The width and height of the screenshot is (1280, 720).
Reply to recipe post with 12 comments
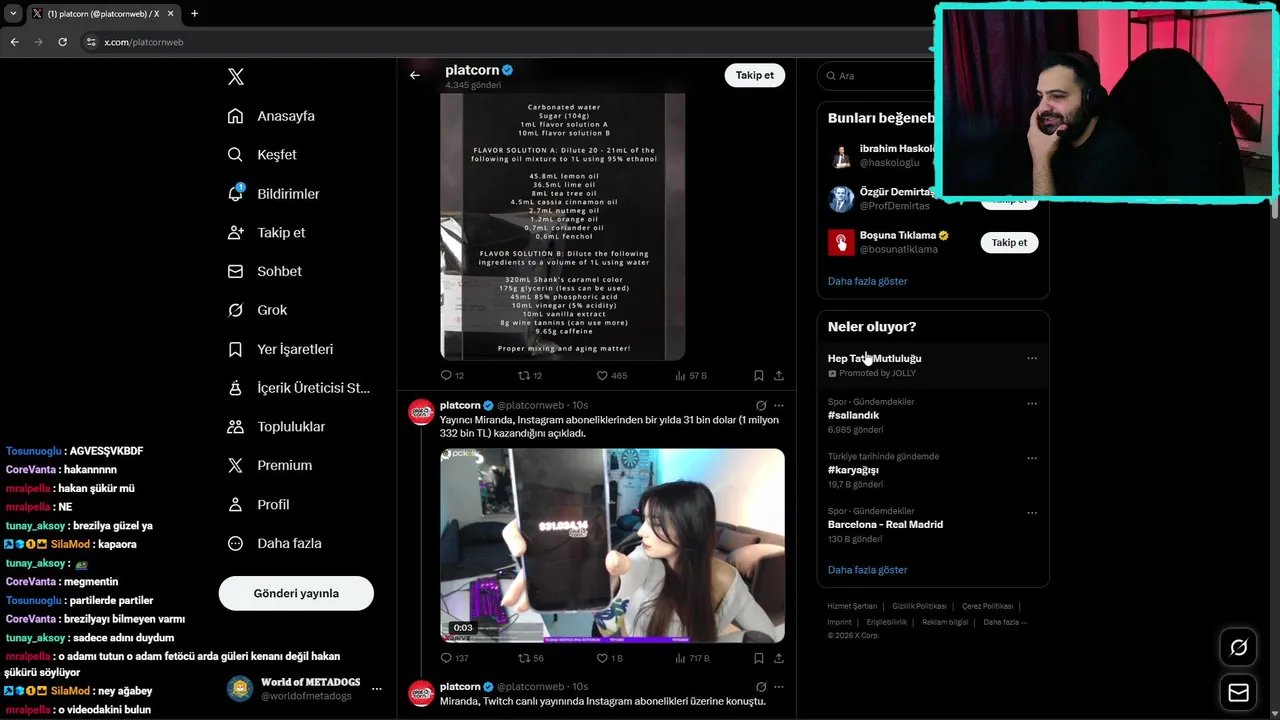tap(452, 376)
